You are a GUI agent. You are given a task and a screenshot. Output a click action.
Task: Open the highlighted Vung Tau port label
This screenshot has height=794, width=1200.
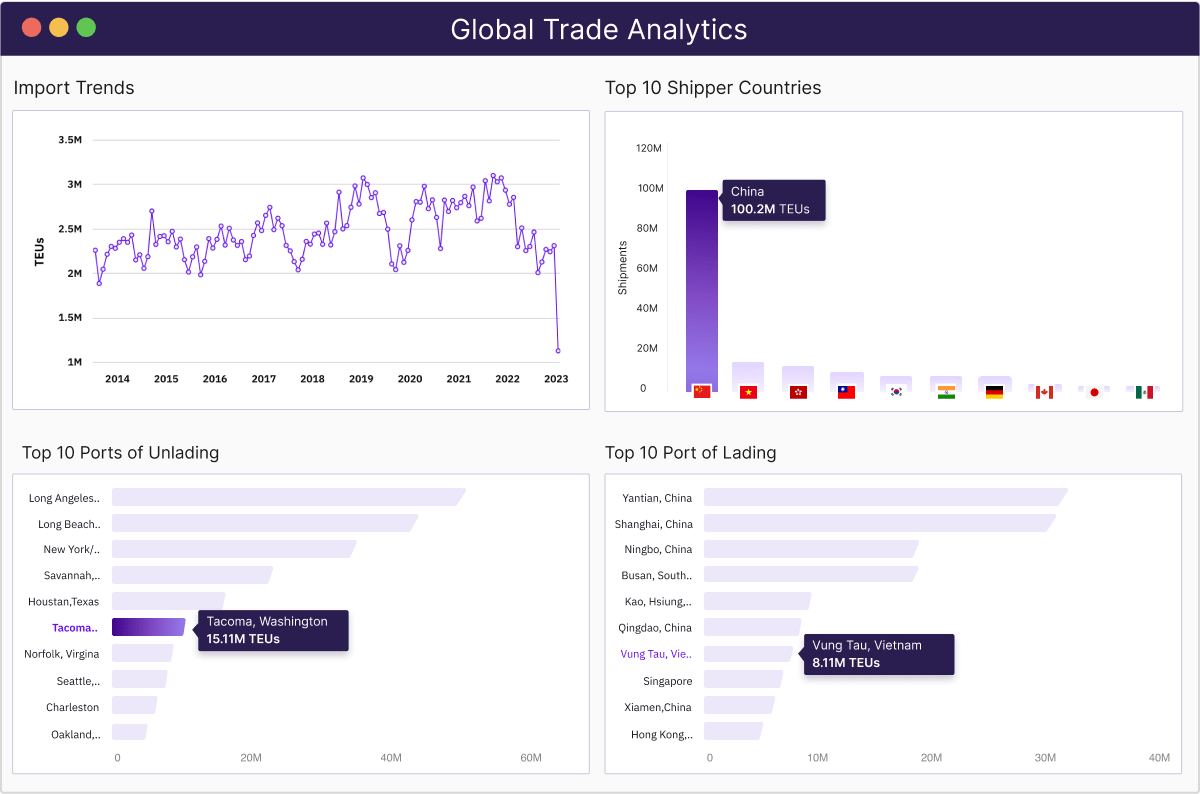pos(655,653)
